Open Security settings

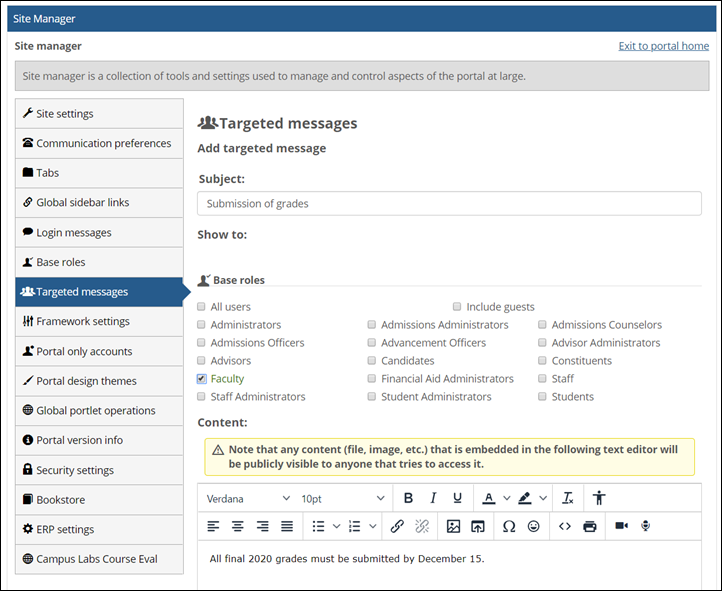click(x=99, y=470)
